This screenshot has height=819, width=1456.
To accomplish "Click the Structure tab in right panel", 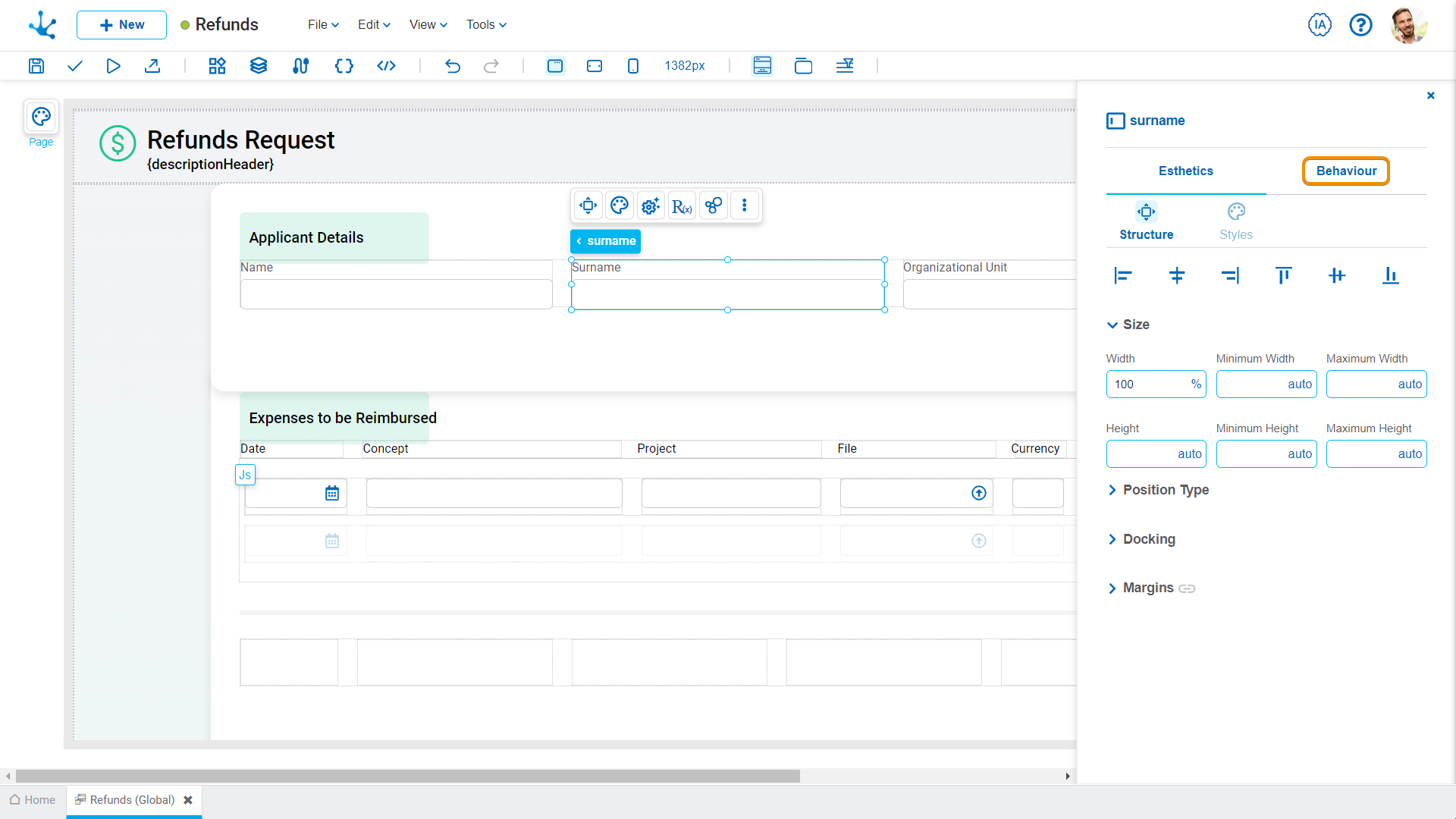I will pos(1146,221).
